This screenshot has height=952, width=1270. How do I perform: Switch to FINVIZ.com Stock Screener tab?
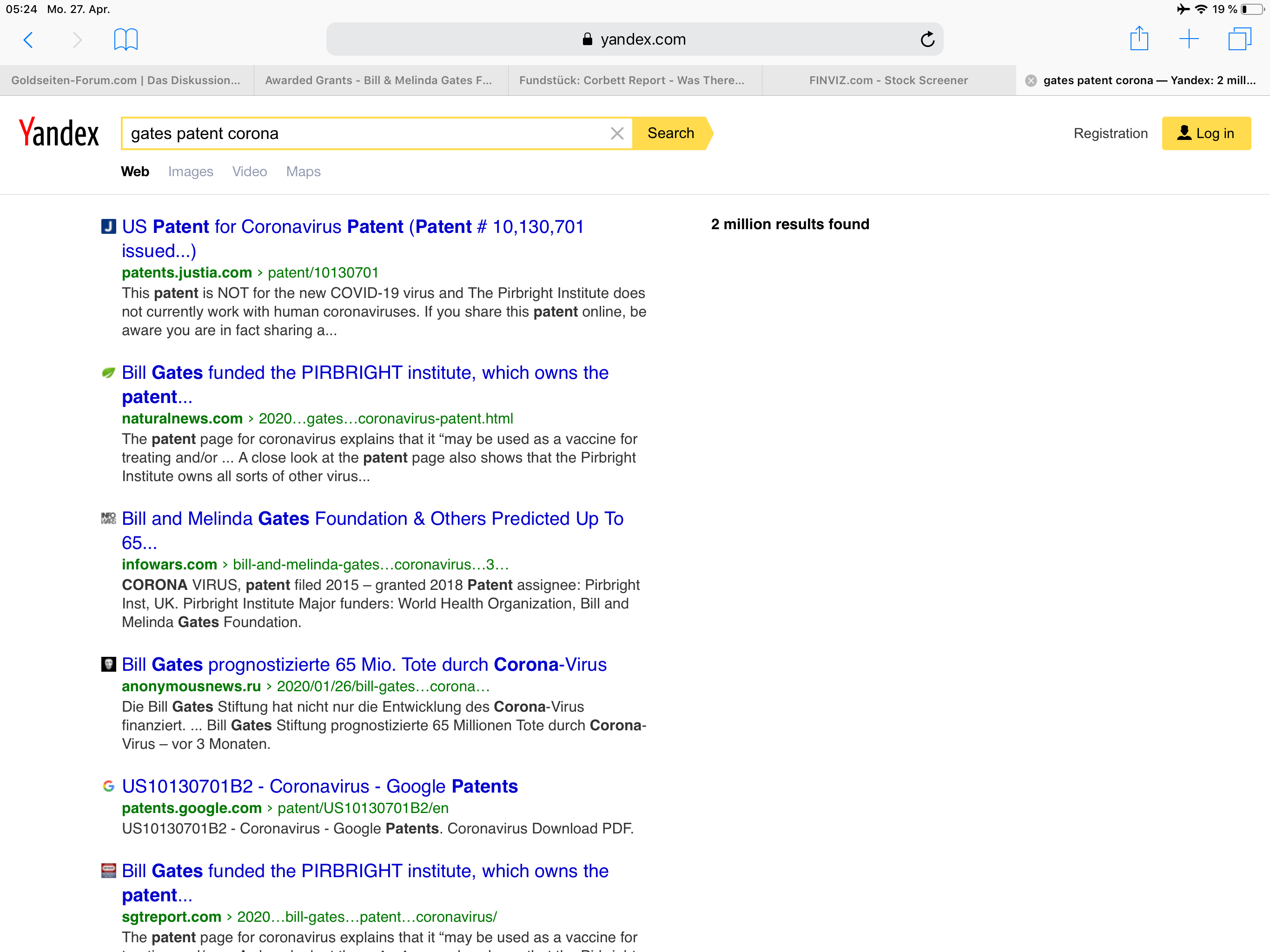[x=887, y=80]
